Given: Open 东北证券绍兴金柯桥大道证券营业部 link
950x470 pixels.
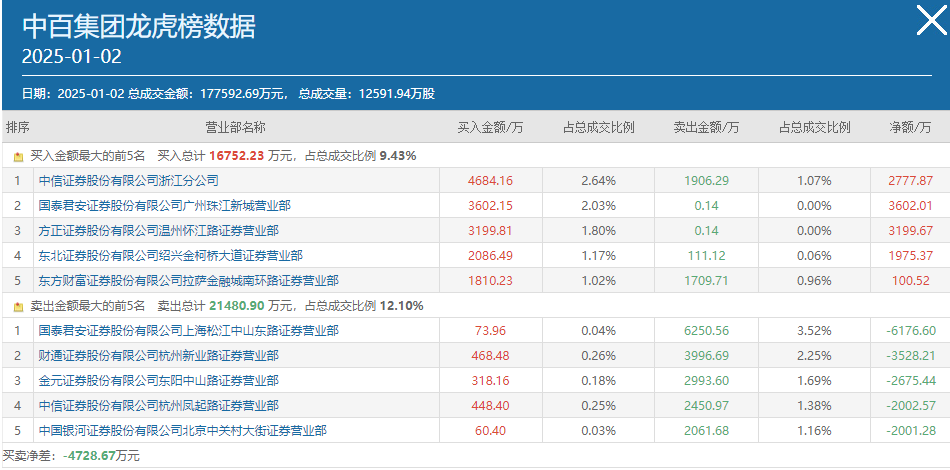Looking at the screenshot, I should 170,256.
